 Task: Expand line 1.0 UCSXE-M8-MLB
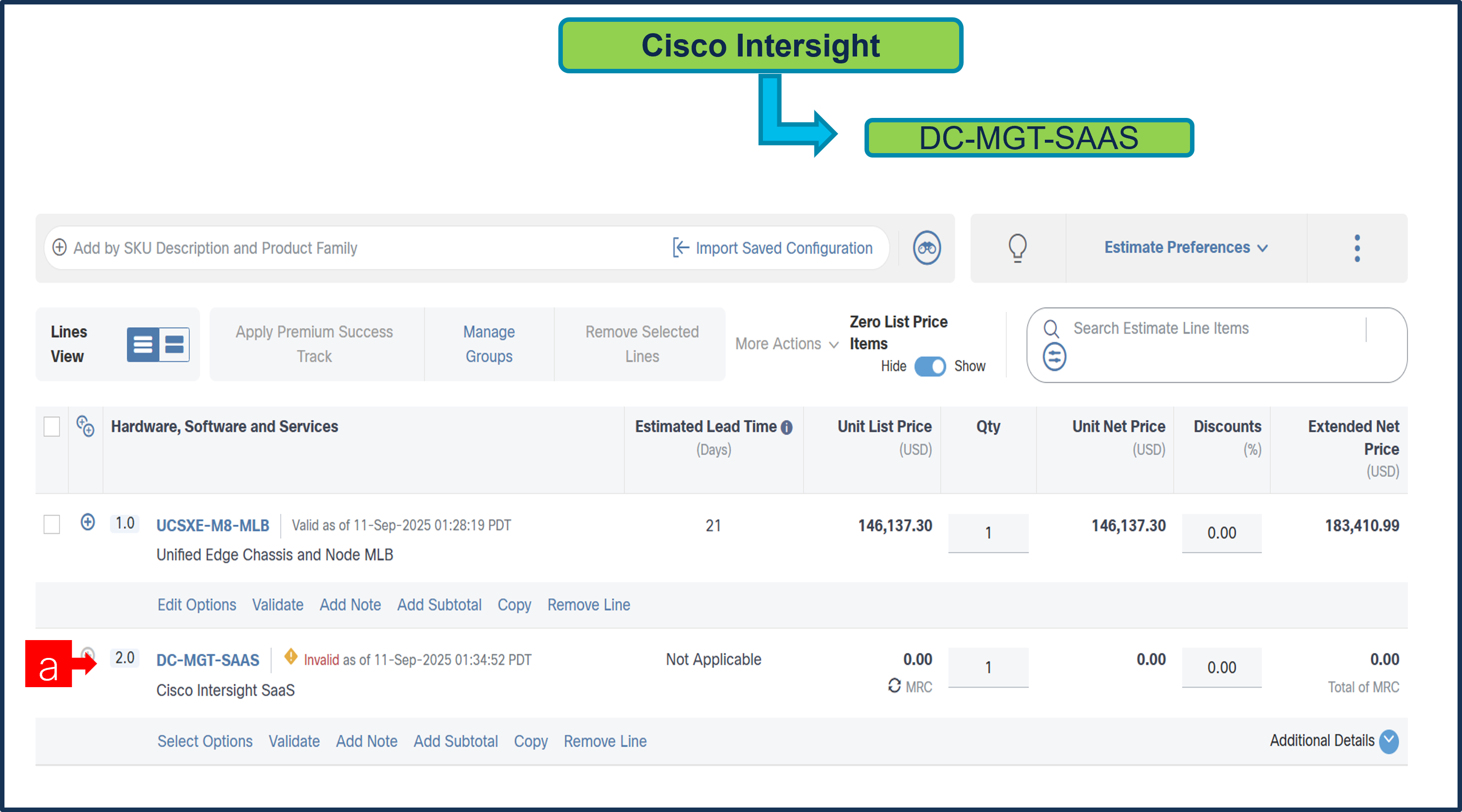[87, 522]
